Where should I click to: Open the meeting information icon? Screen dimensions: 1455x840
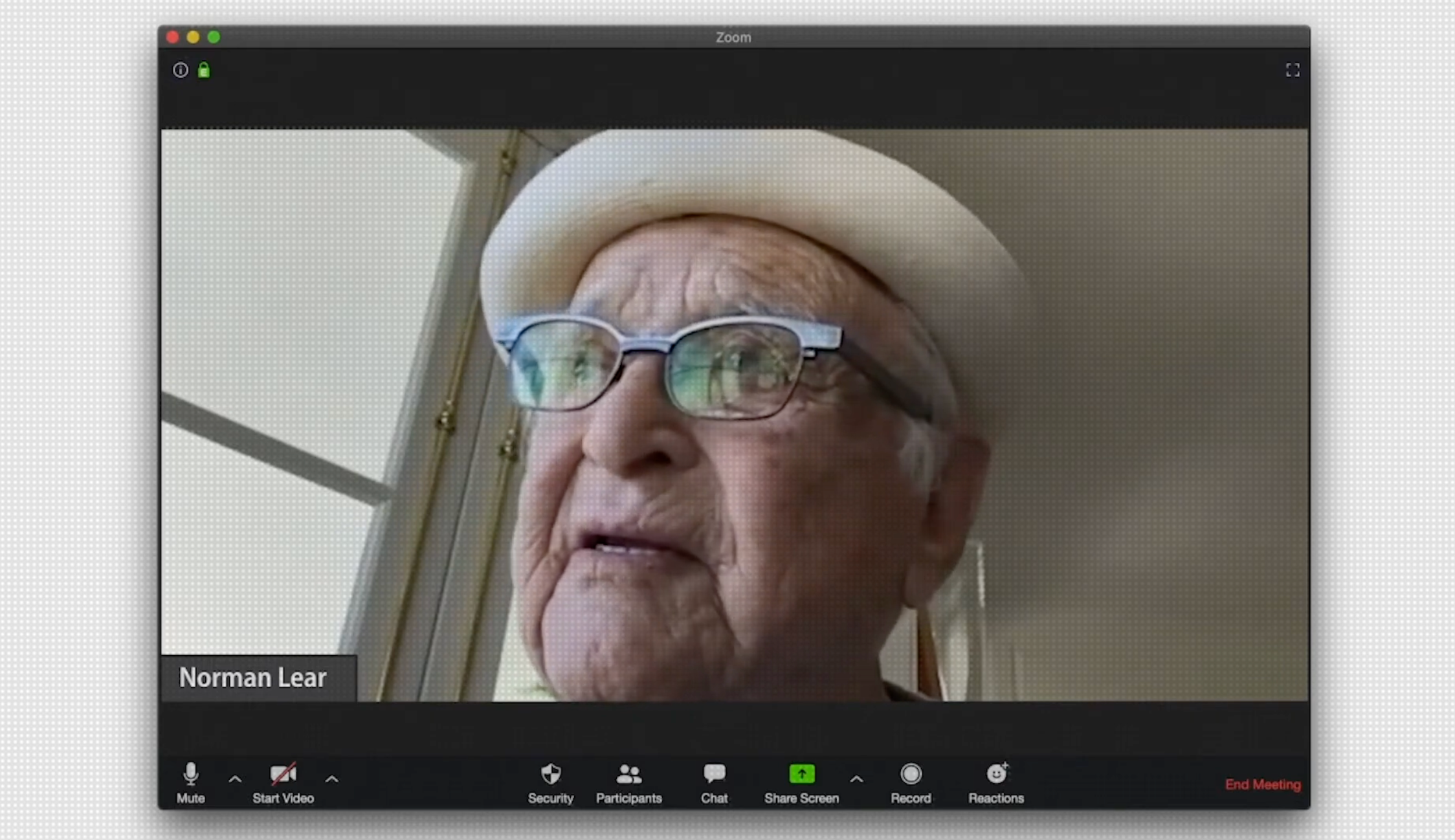pyautogui.click(x=181, y=70)
